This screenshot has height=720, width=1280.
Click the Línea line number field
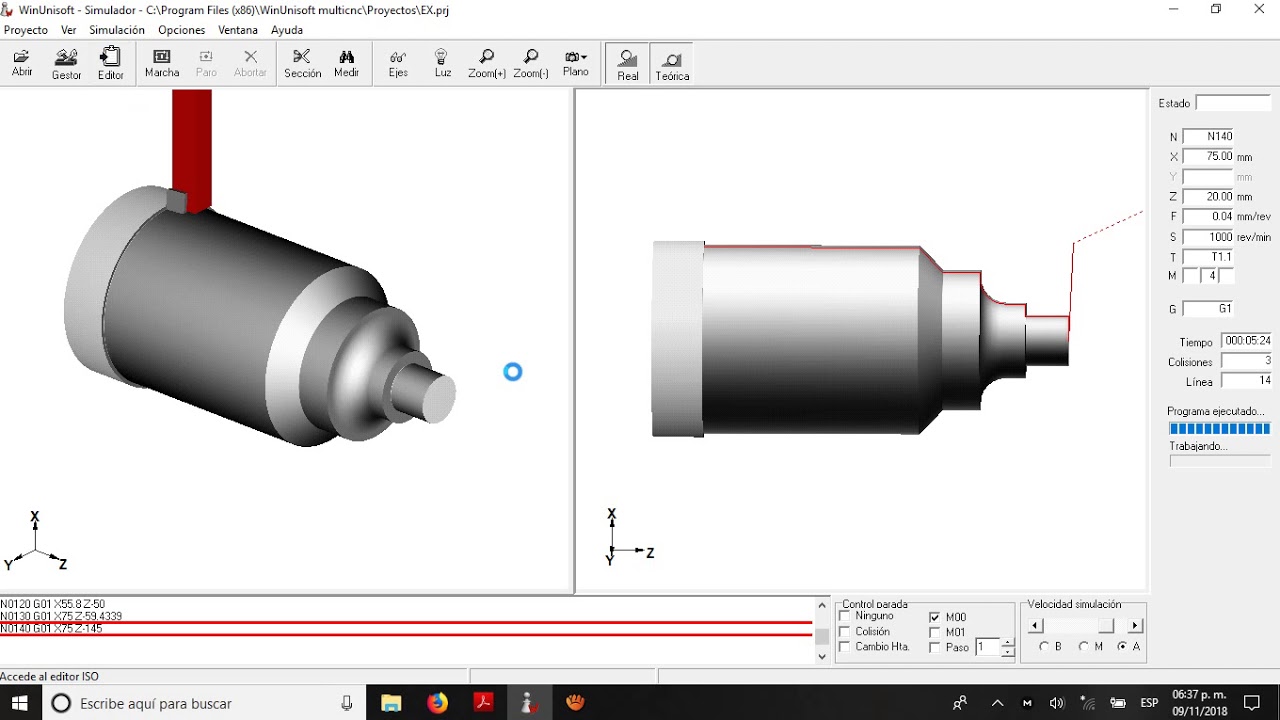click(1247, 381)
